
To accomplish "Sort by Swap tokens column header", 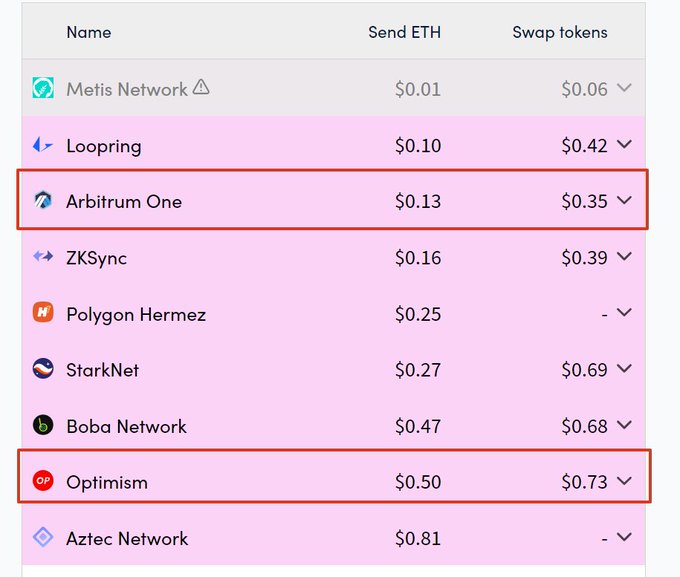I will click(560, 33).
